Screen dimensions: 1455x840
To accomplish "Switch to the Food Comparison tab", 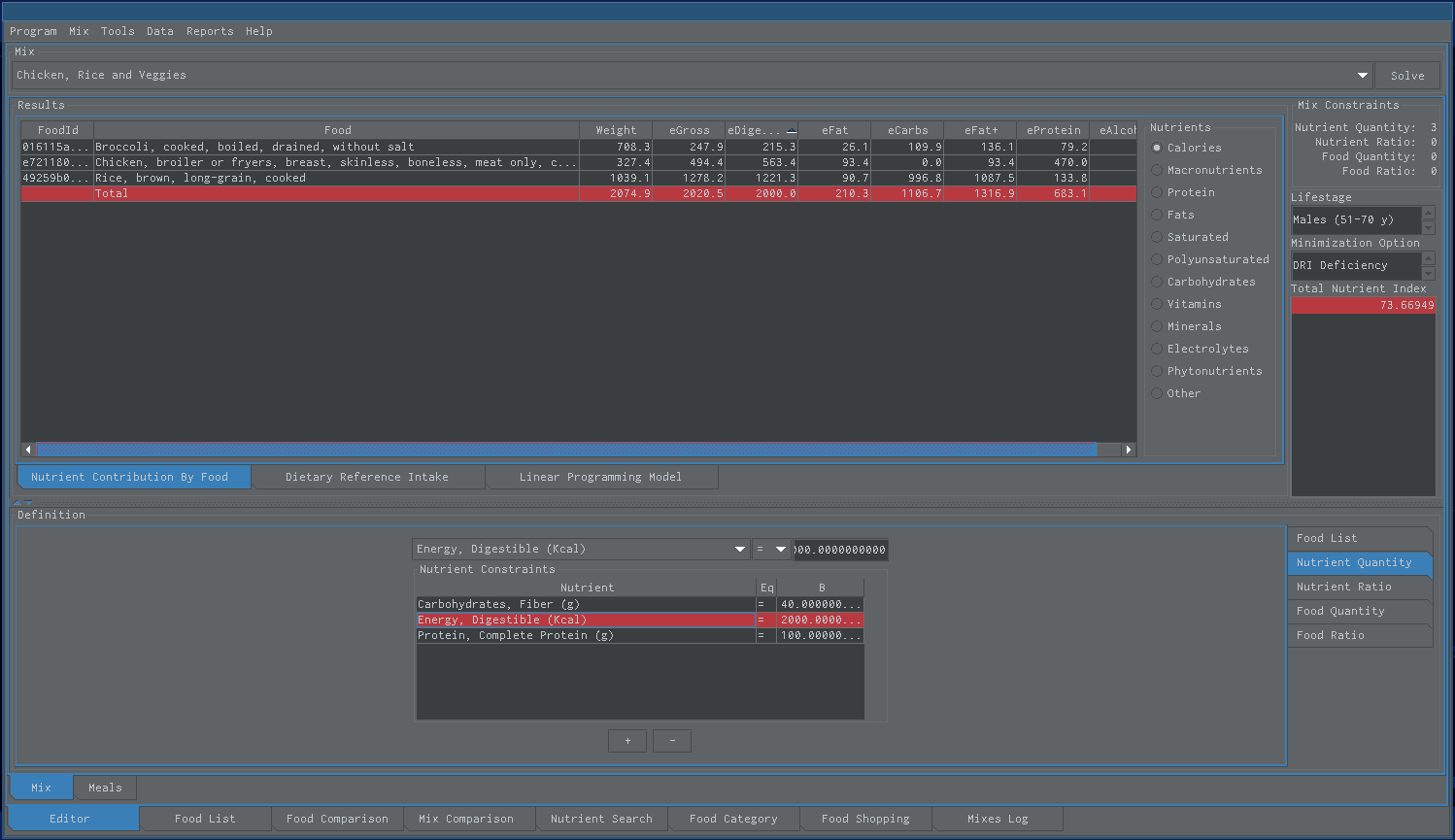I will tap(337, 819).
